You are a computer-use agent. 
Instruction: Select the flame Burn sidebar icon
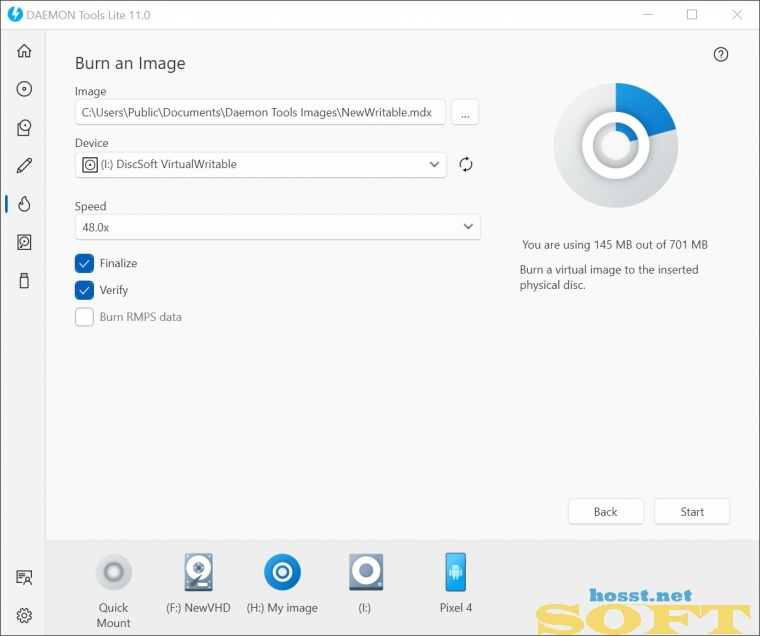[24, 204]
